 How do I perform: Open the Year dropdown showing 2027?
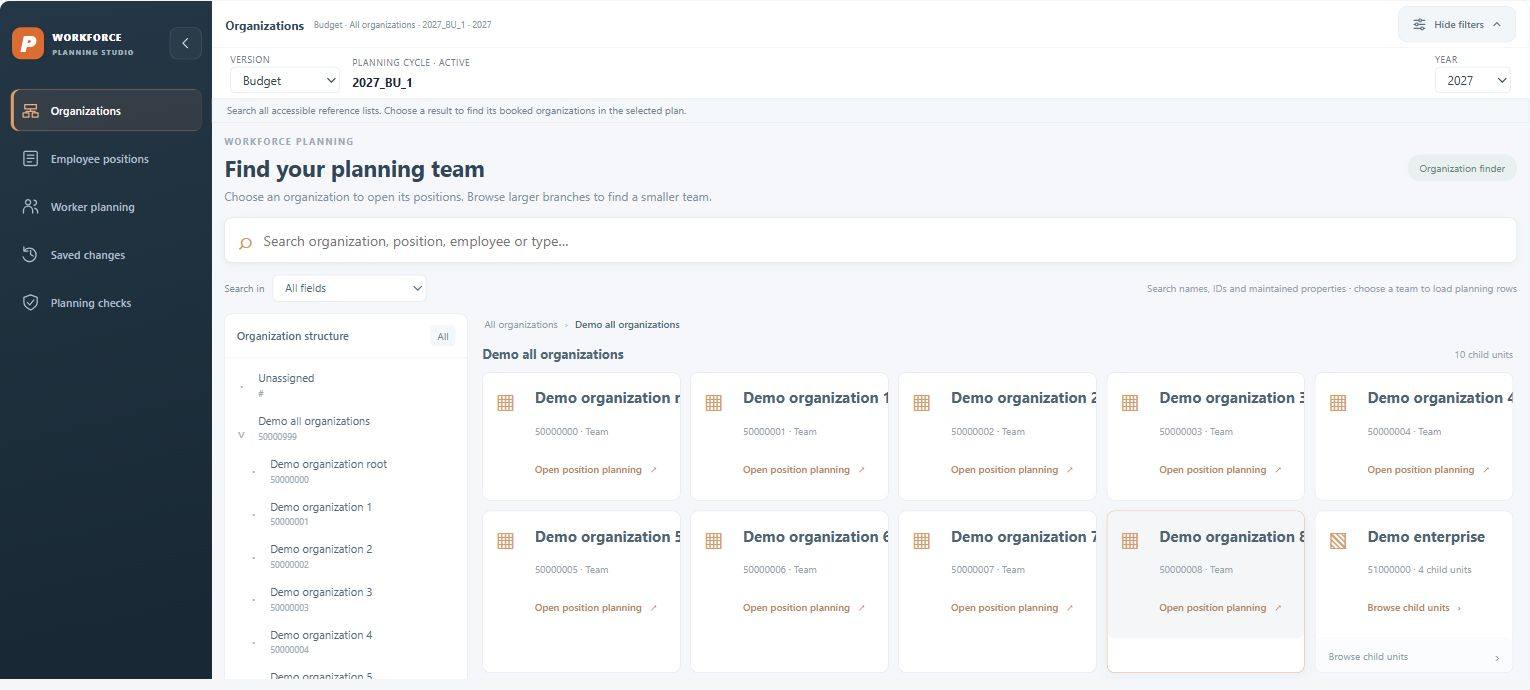click(1472, 81)
